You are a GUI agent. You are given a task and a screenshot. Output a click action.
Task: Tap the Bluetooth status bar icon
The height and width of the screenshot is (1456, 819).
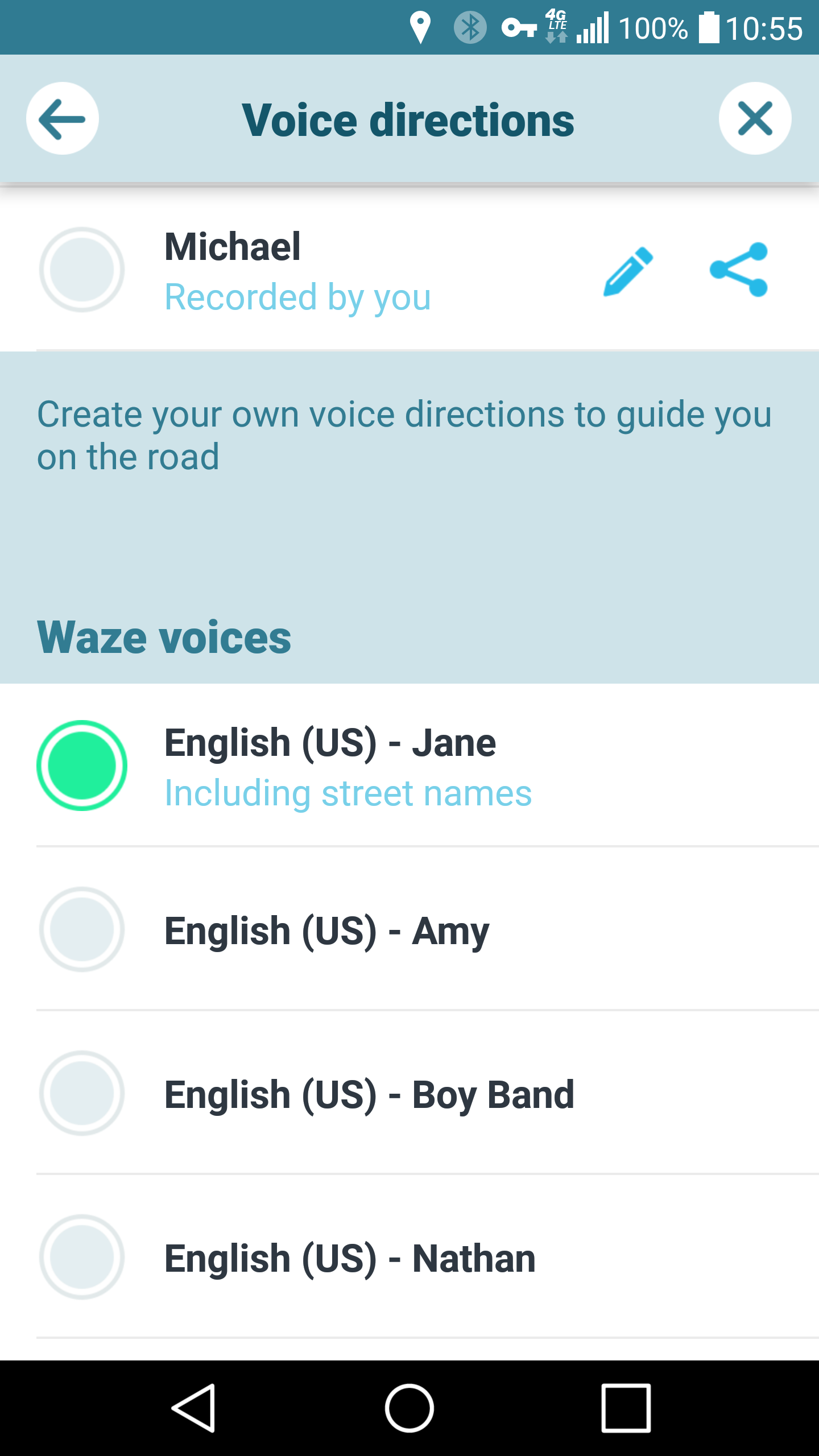point(470,27)
